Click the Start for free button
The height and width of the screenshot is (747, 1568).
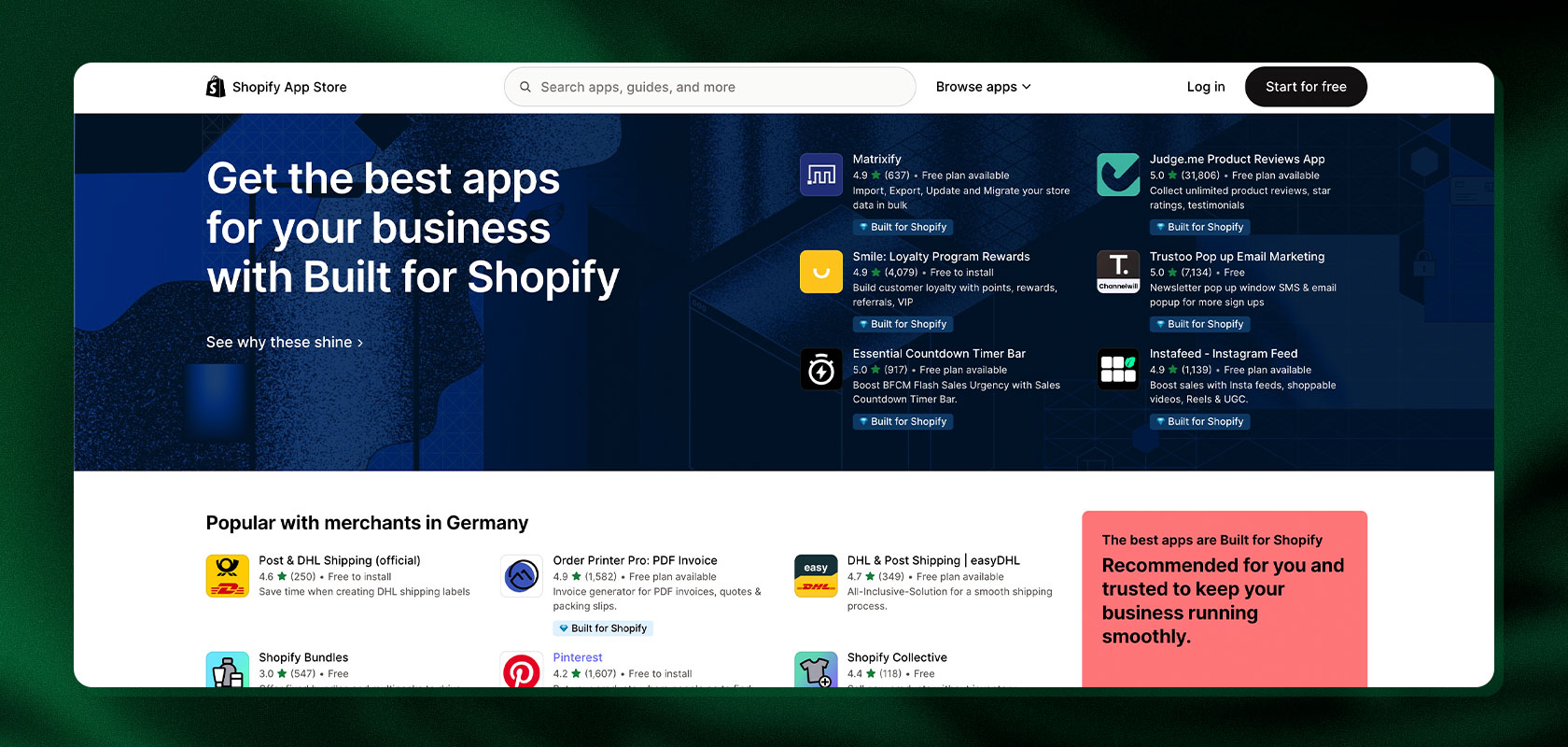1306,87
